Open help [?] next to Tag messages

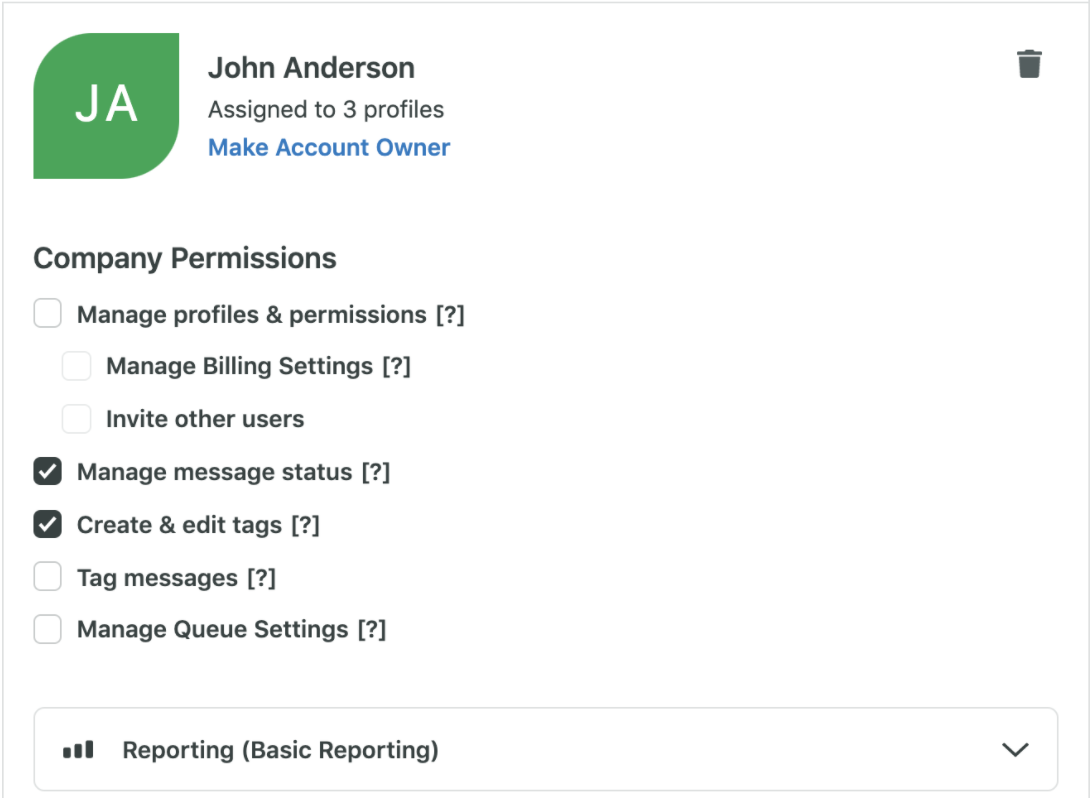coord(261,578)
